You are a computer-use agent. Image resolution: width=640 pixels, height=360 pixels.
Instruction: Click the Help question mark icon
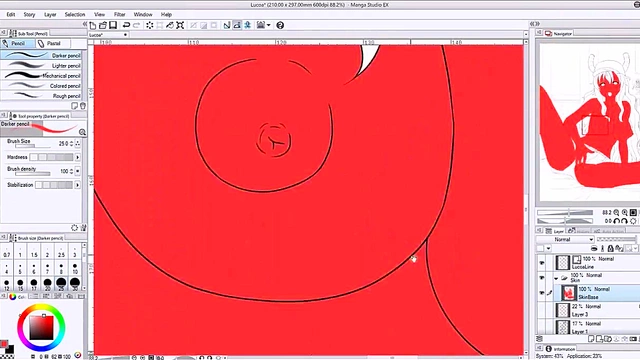280,25
